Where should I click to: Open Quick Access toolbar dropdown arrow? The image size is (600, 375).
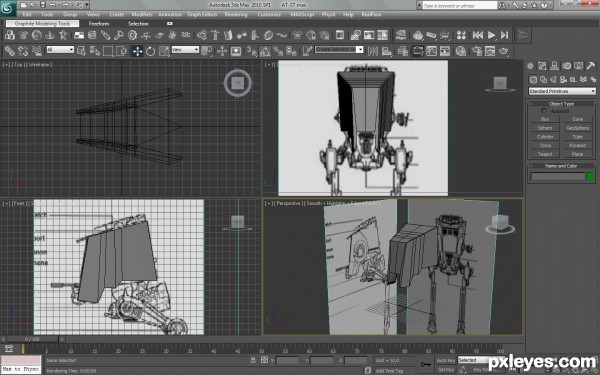tap(87, 5)
